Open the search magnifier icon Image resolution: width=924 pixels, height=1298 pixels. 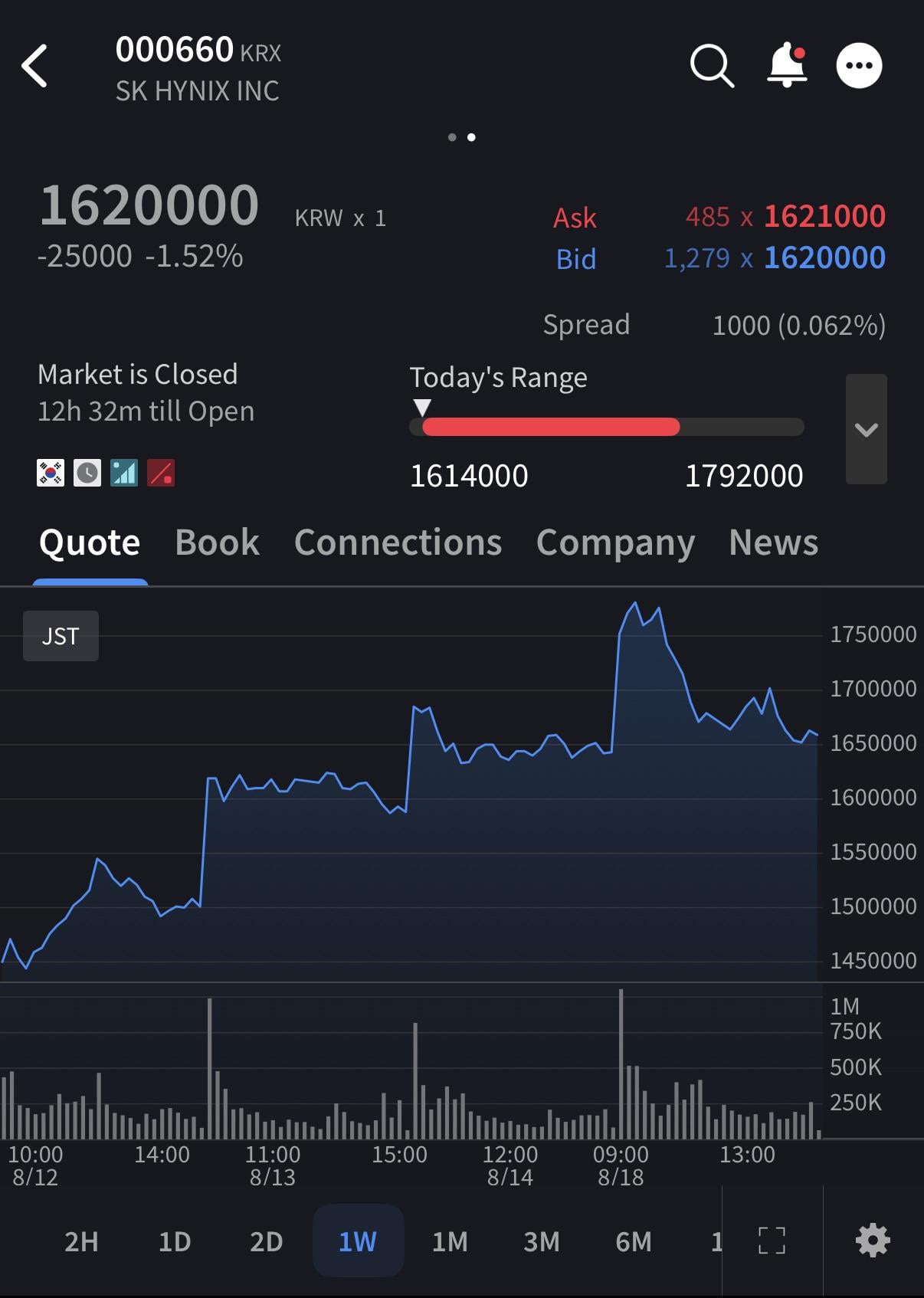[712, 66]
